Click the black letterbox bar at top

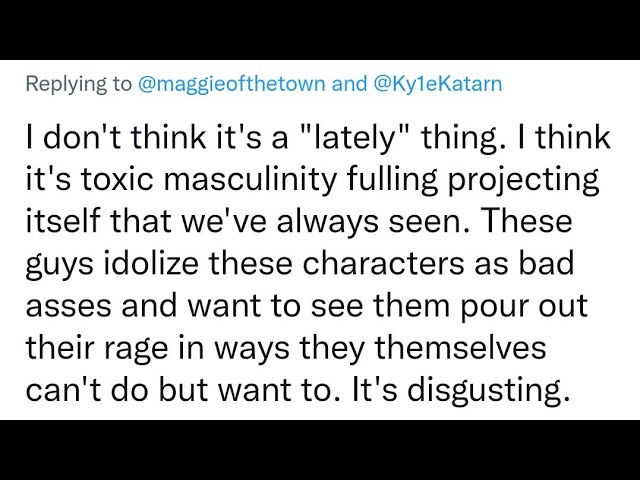point(320,29)
